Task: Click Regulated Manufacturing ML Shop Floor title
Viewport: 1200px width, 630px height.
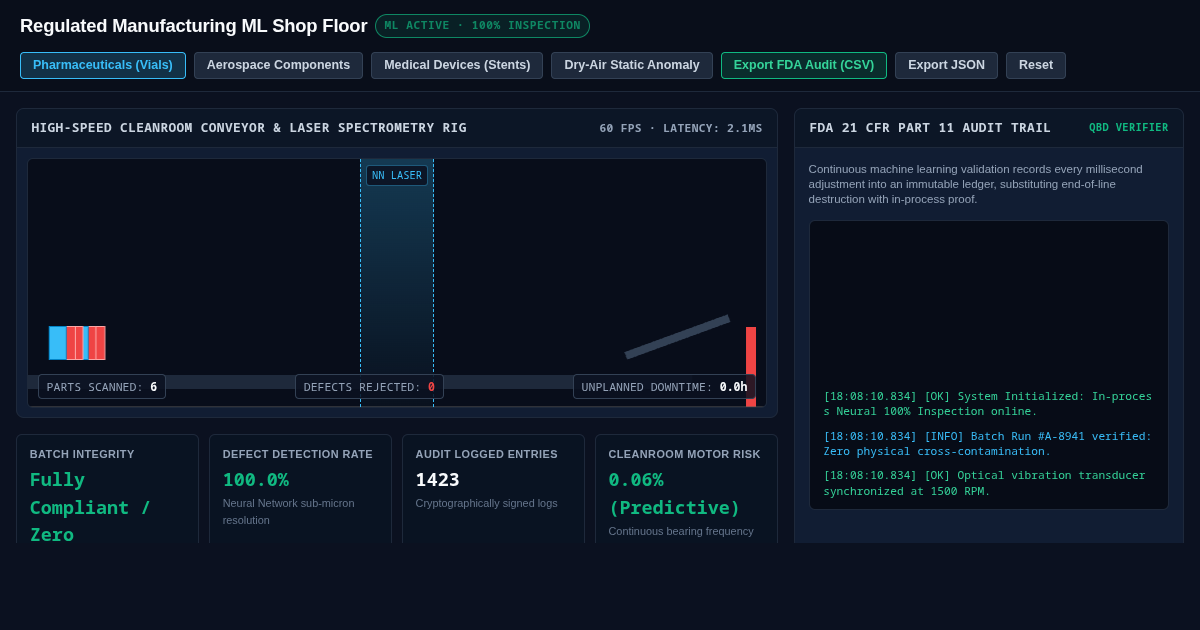Action: pos(194,26)
